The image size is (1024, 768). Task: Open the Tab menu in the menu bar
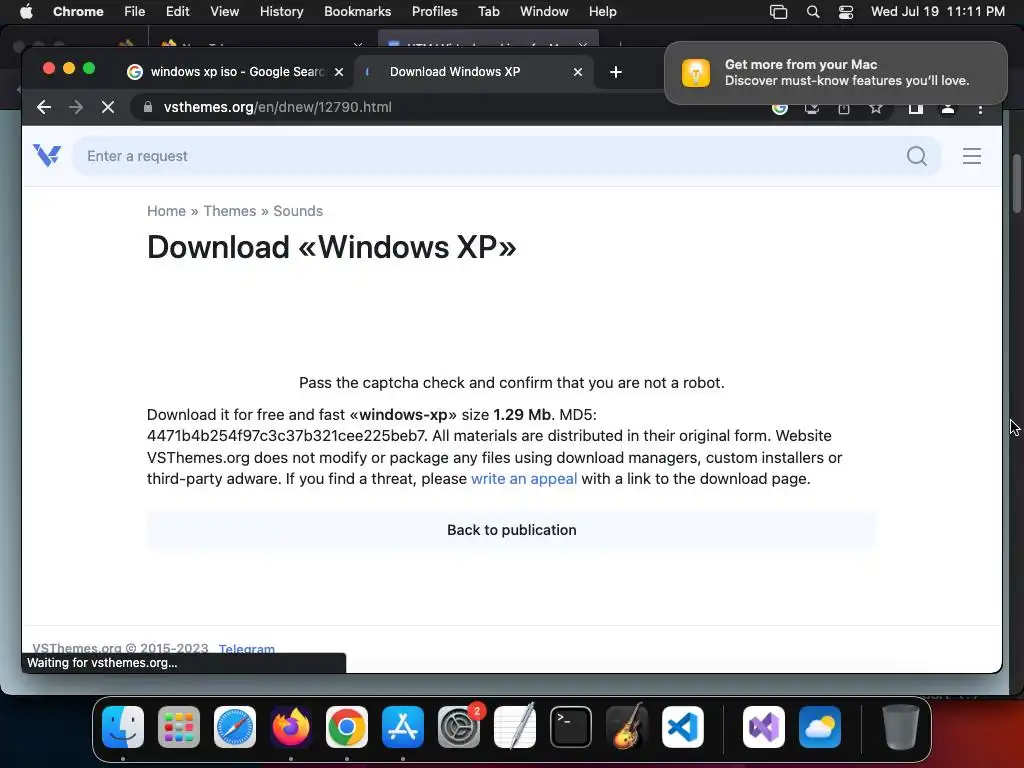click(488, 12)
